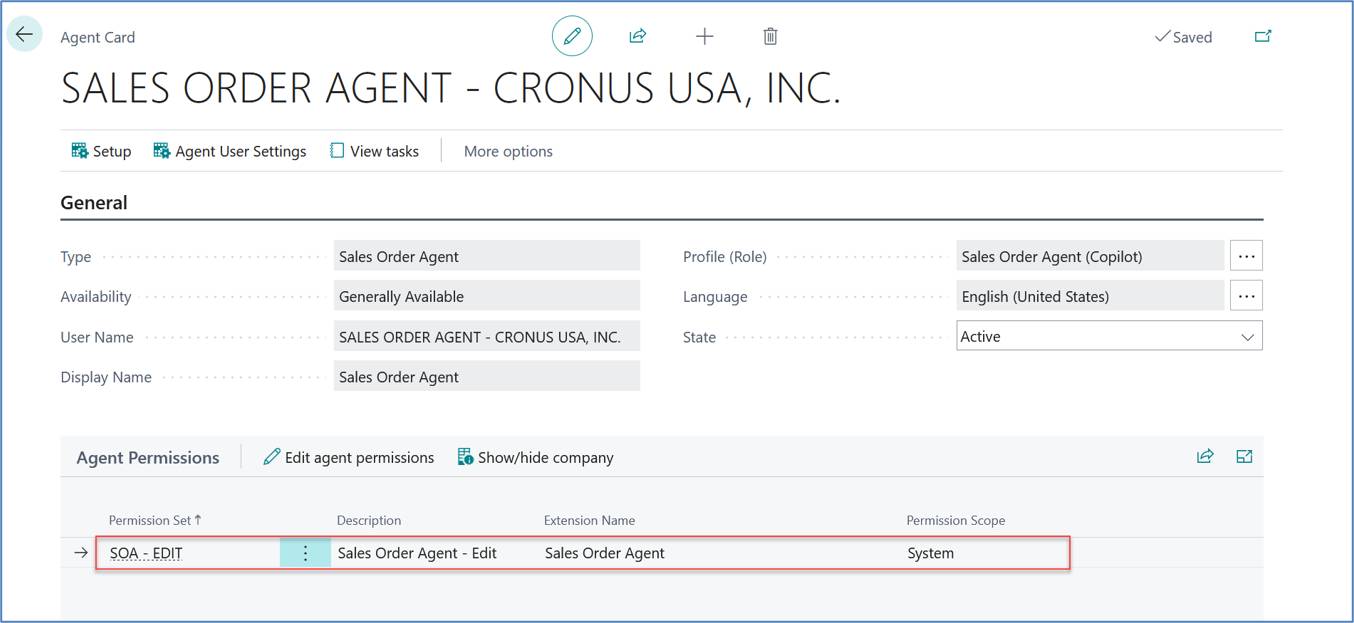The image size is (1354, 623).
Task: Show More options menu
Action: pyautogui.click(x=508, y=151)
